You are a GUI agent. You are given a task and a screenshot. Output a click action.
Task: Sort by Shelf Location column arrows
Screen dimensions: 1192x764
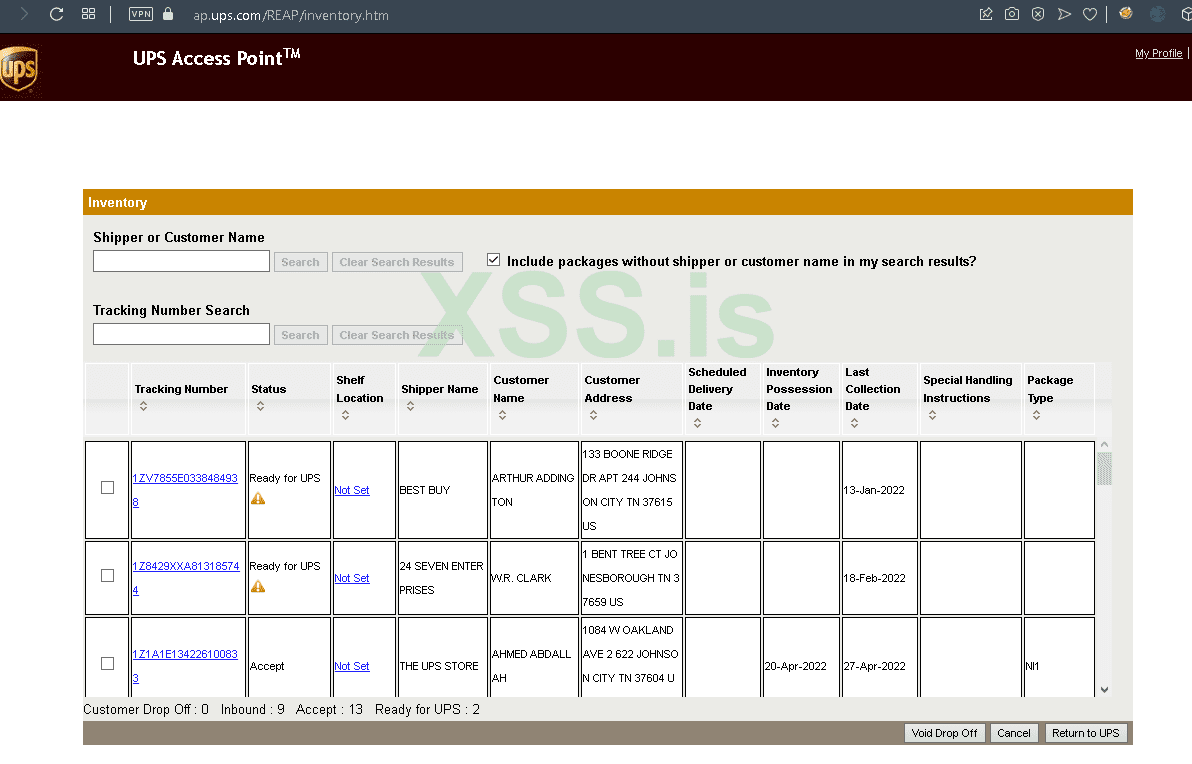[x=346, y=415]
